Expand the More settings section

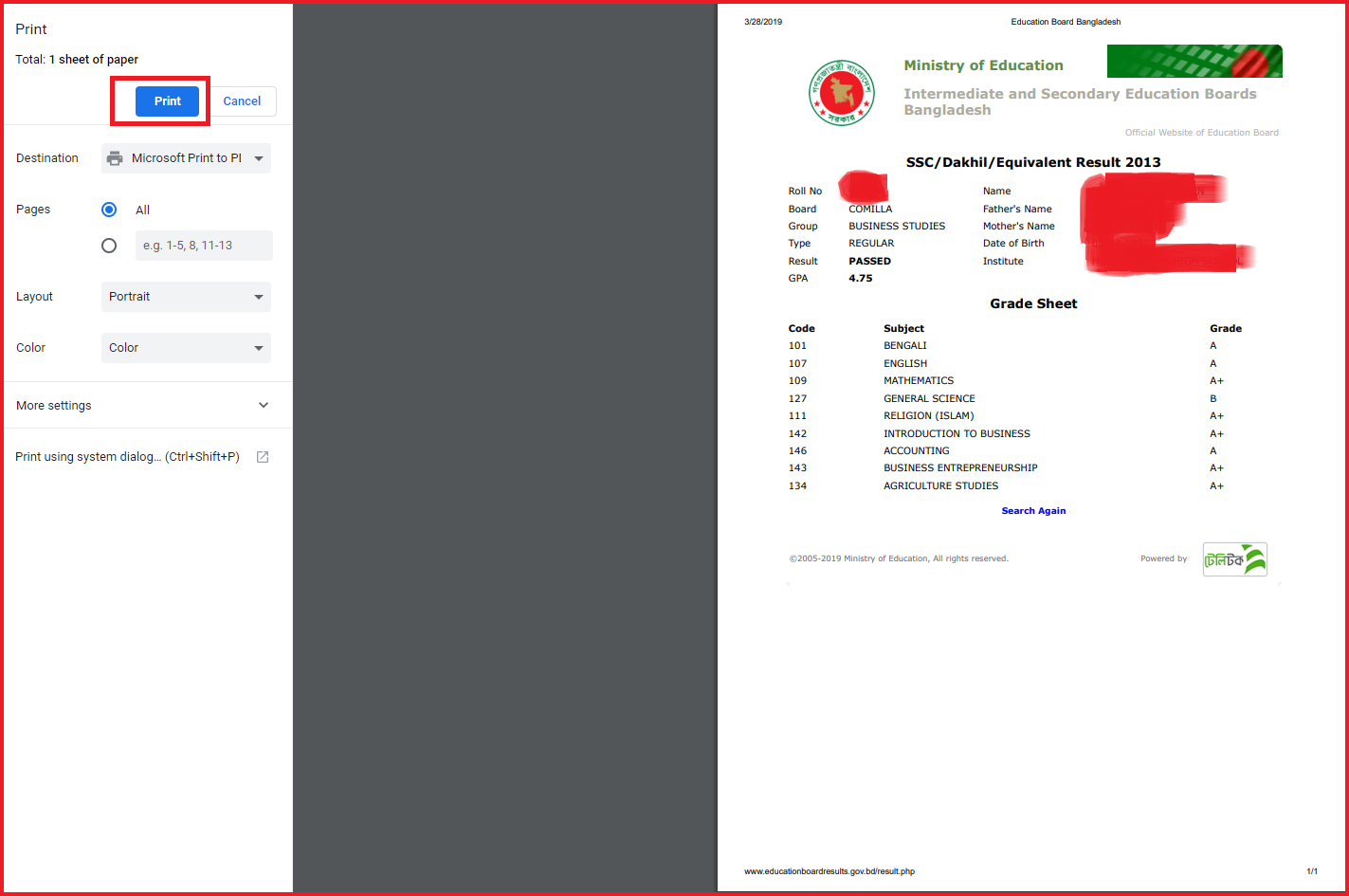point(142,404)
